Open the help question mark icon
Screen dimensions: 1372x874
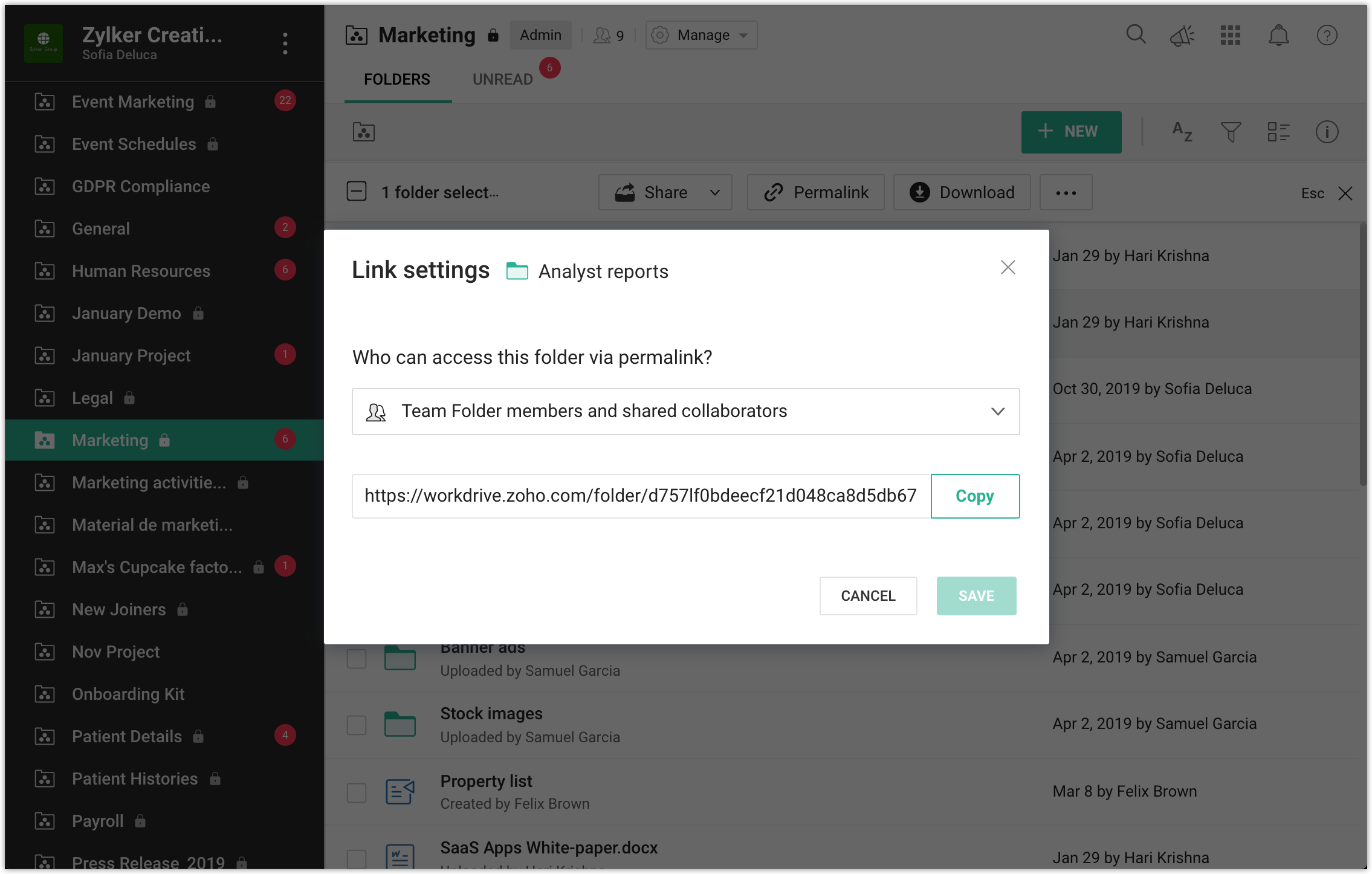pos(1327,35)
